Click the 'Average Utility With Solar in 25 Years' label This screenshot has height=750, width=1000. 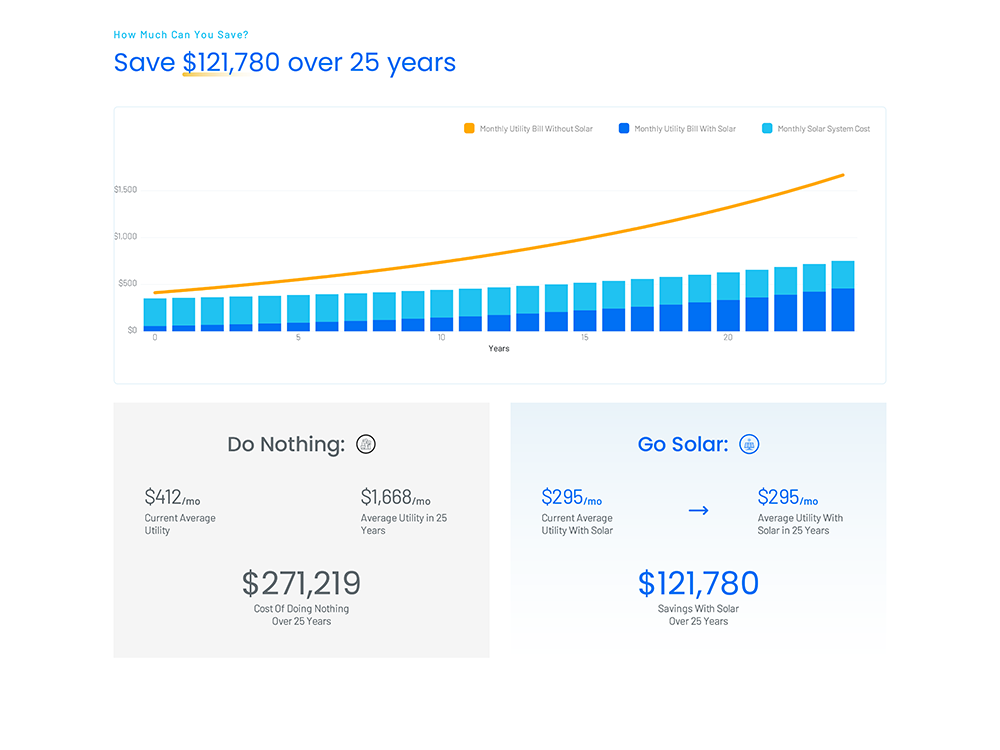tap(800, 524)
